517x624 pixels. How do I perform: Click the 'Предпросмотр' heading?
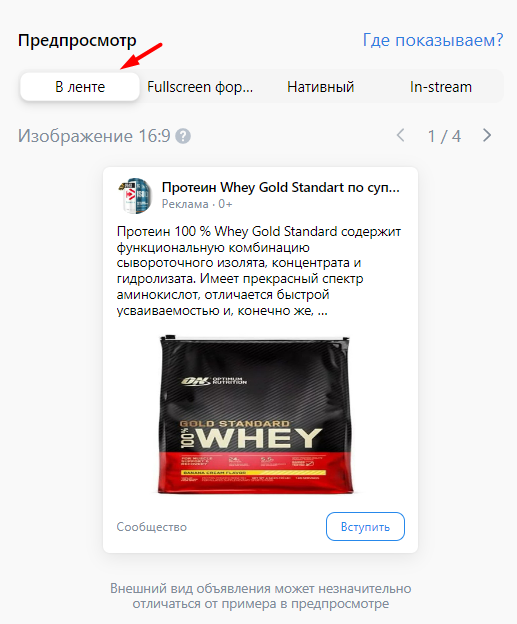pyautogui.click(x=77, y=41)
